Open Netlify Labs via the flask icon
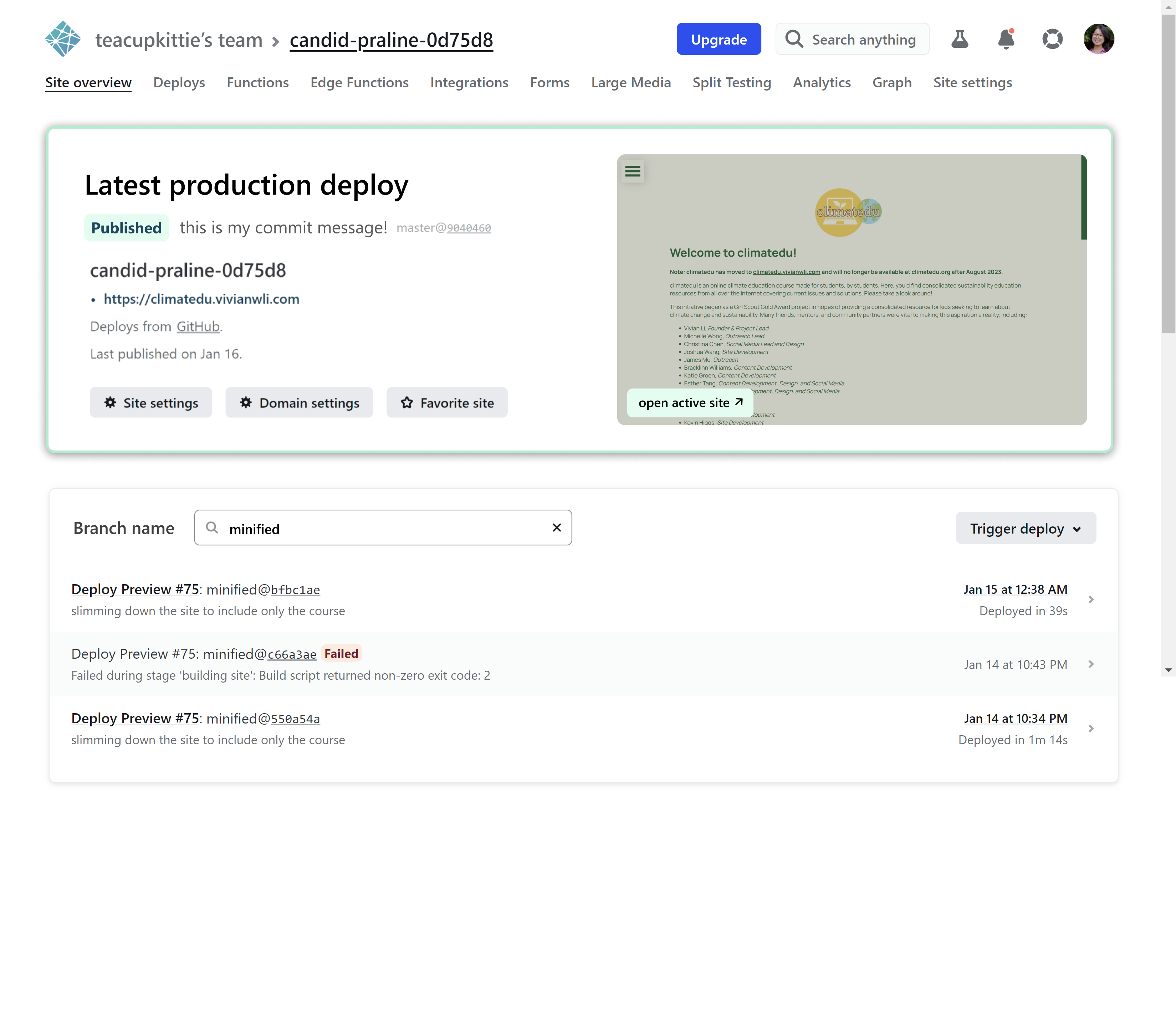The image size is (1176, 1024). tap(960, 39)
